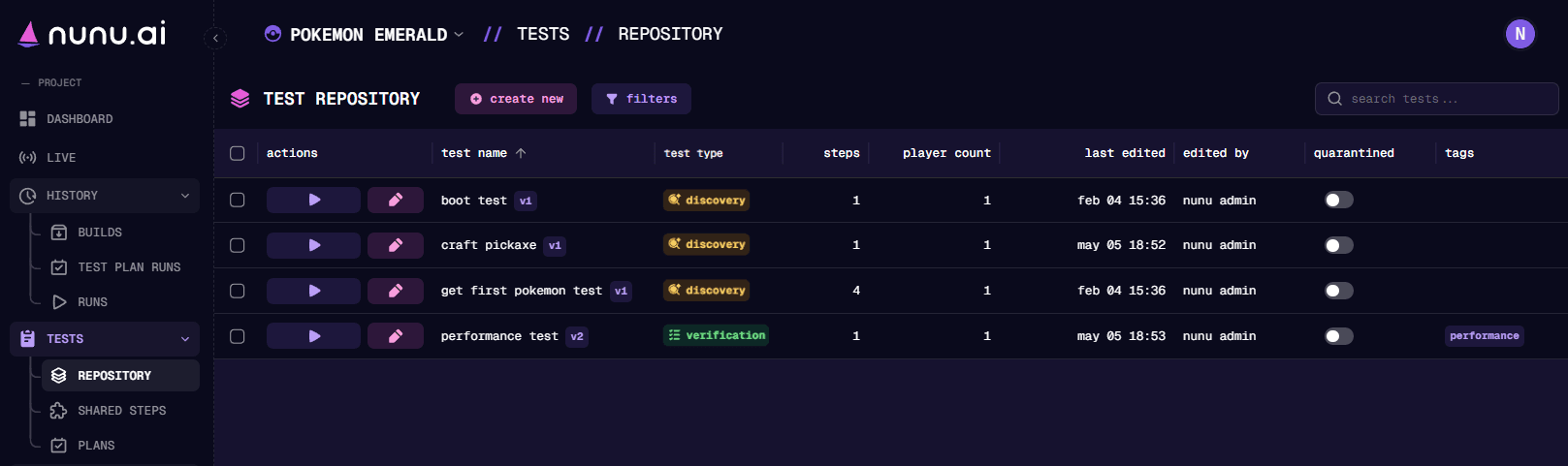This screenshot has height=466, width=1568.
Task: Click the Plans checklist icon
Action: (59, 446)
